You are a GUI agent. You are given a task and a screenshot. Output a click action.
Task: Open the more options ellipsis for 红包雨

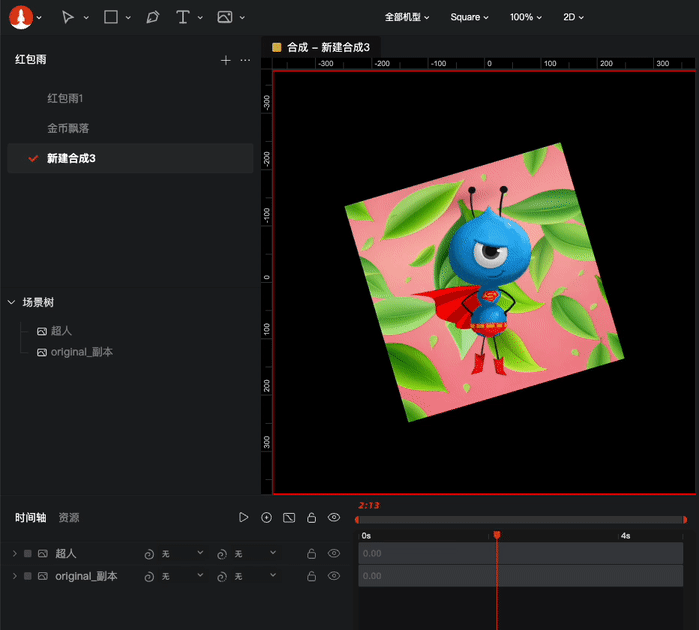click(245, 60)
